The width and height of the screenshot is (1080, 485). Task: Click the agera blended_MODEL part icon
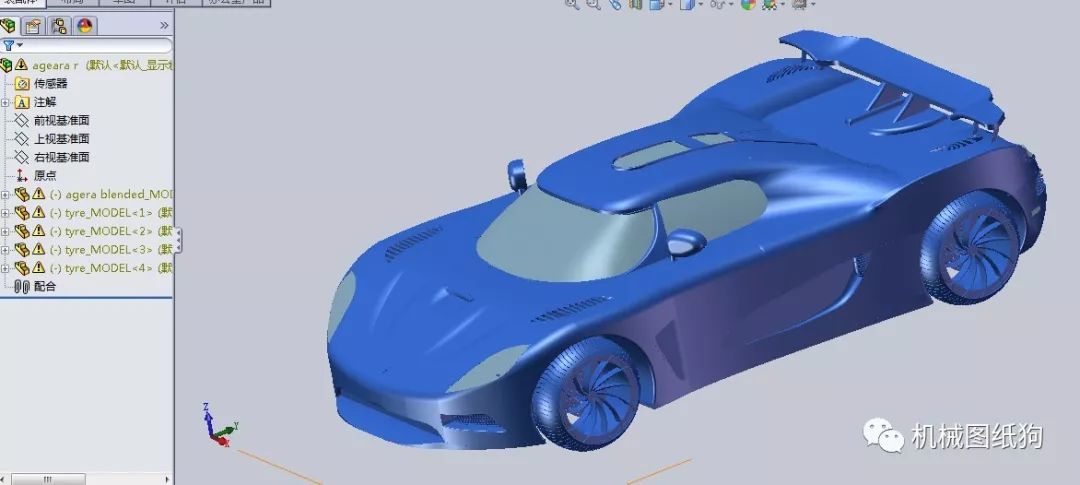click(x=22, y=194)
